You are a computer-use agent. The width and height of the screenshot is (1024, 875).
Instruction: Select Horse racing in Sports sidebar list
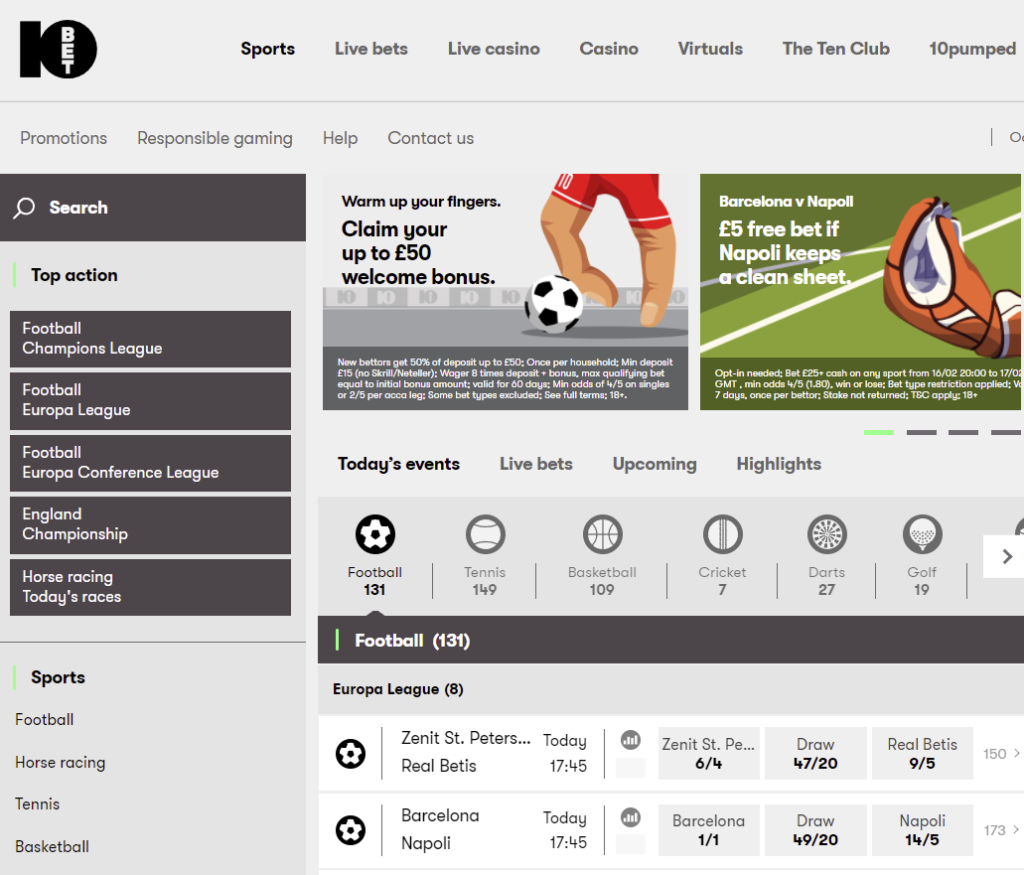(x=60, y=763)
